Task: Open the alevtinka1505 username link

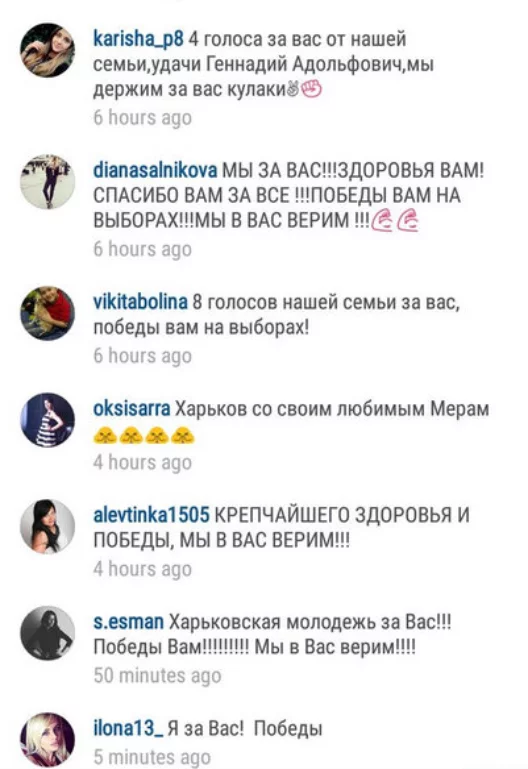Action: (151, 515)
